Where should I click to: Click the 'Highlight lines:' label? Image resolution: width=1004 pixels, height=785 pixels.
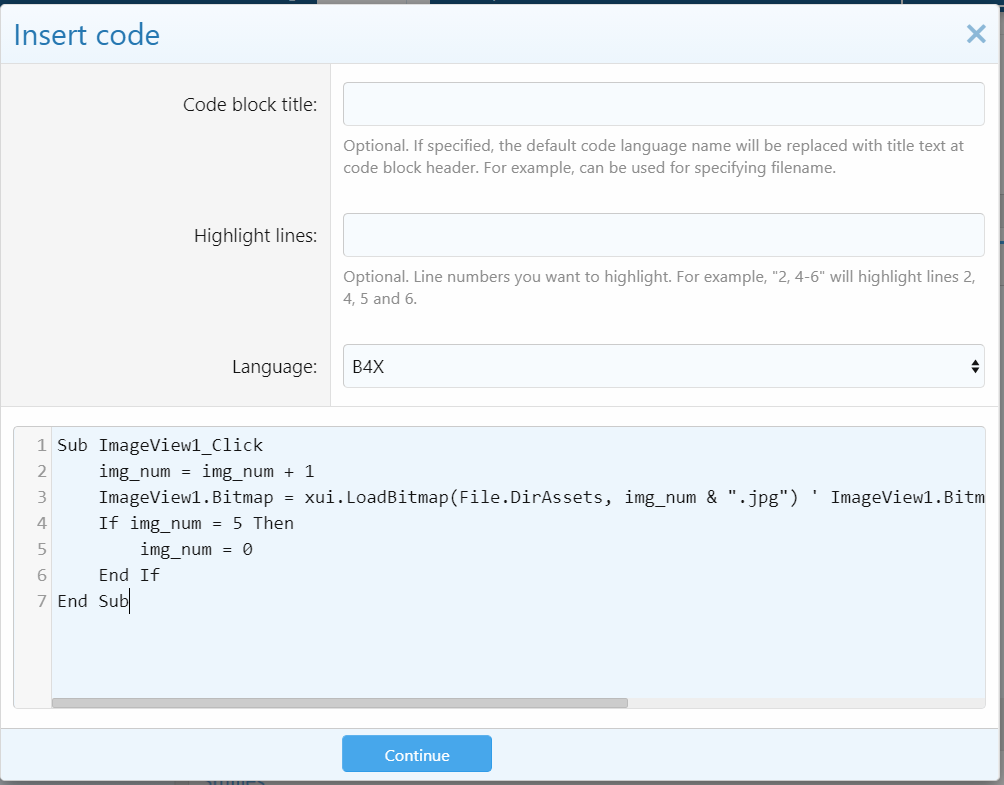point(255,236)
